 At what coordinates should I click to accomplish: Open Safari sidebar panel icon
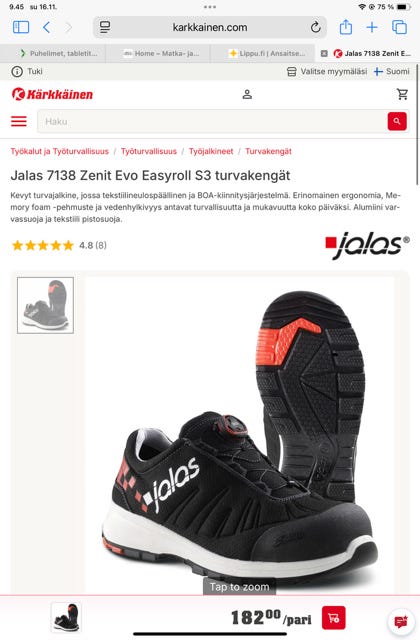21,27
